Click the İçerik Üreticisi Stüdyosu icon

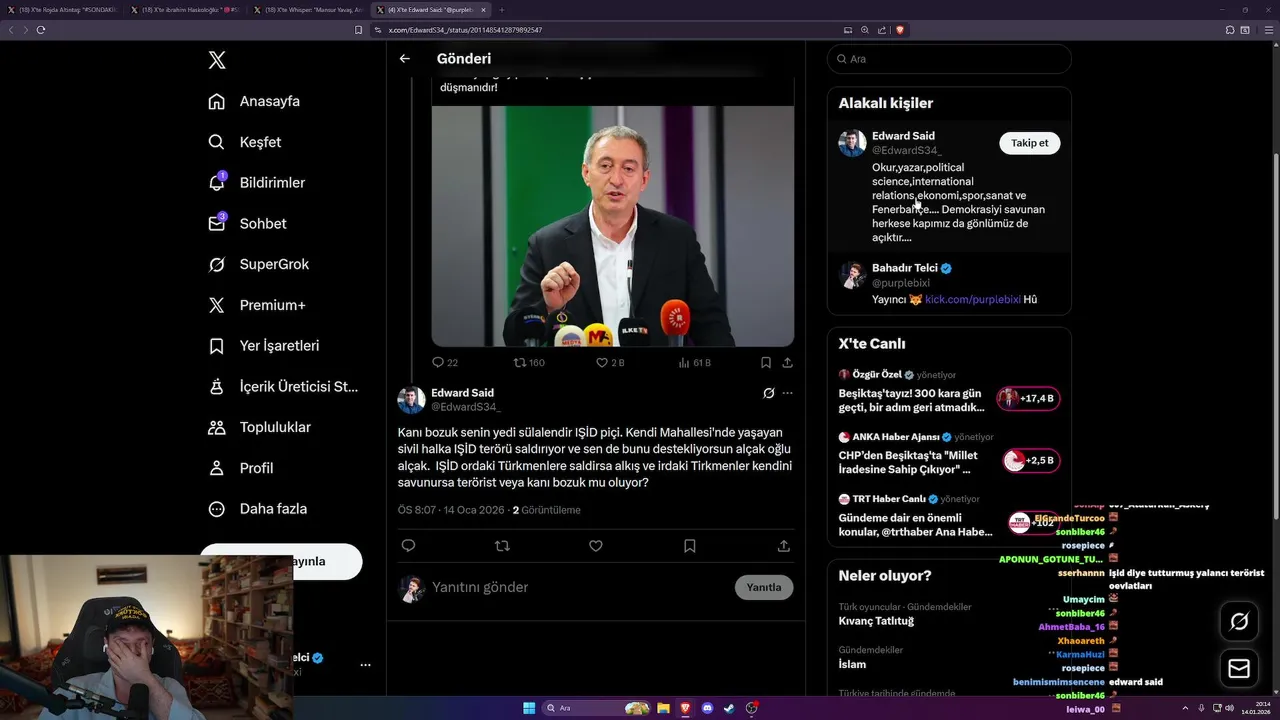217,386
